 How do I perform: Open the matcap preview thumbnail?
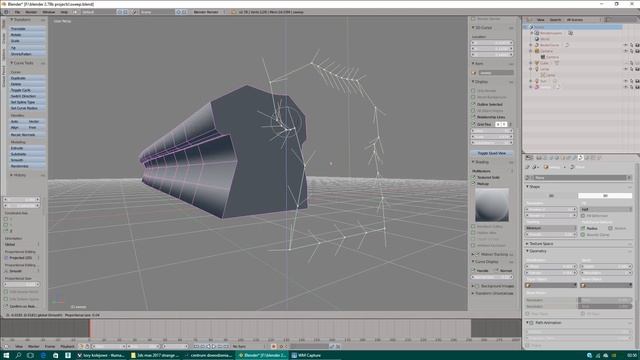tap(492, 205)
